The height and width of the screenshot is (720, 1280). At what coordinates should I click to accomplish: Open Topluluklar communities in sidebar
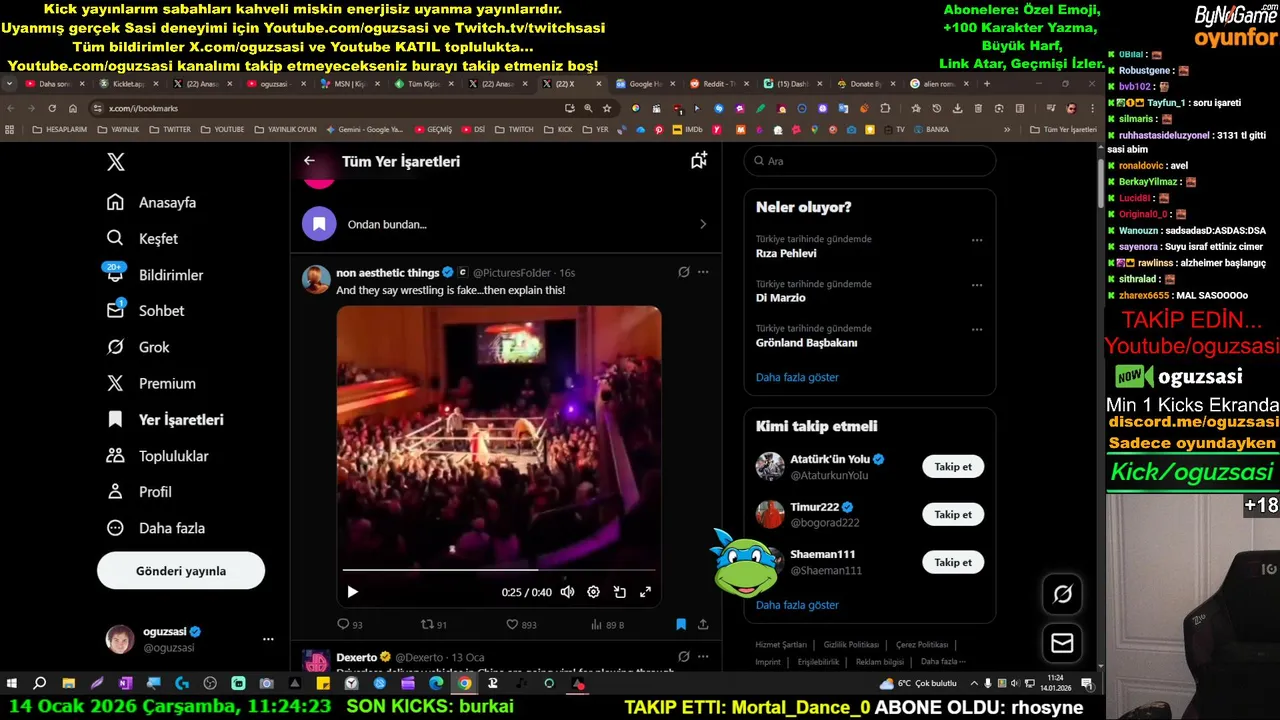(x=157, y=455)
